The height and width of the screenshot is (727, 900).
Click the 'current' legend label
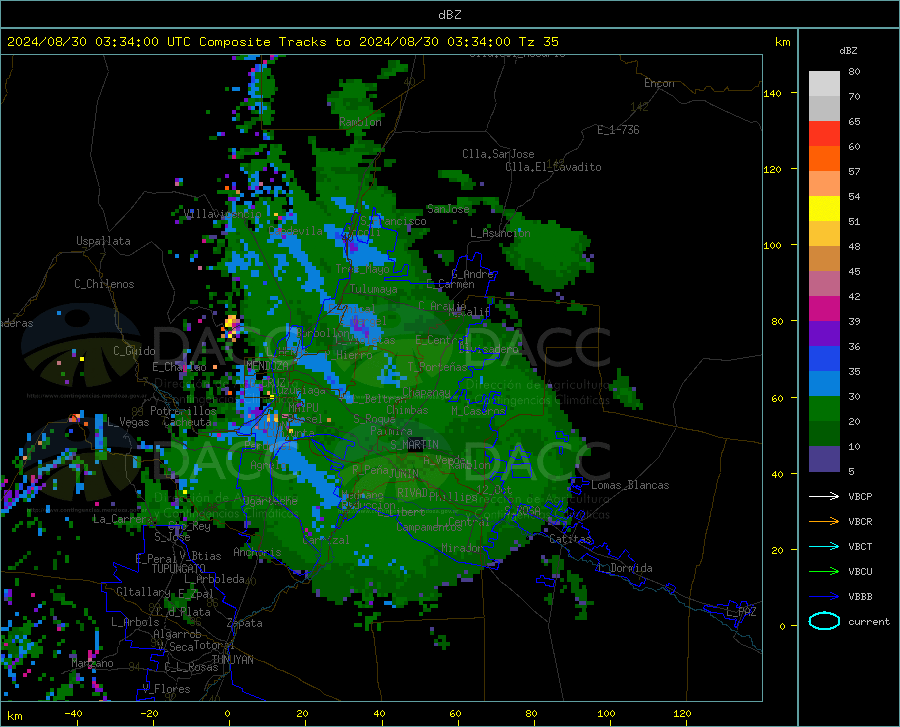pyautogui.click(x=869, y=621)
